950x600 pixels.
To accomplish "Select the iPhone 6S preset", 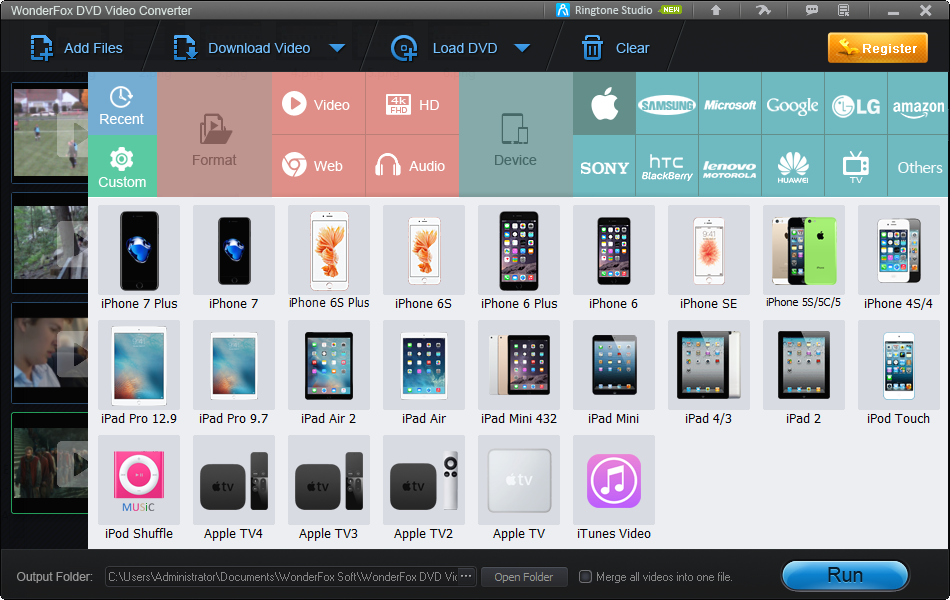I will coord(424,259).
